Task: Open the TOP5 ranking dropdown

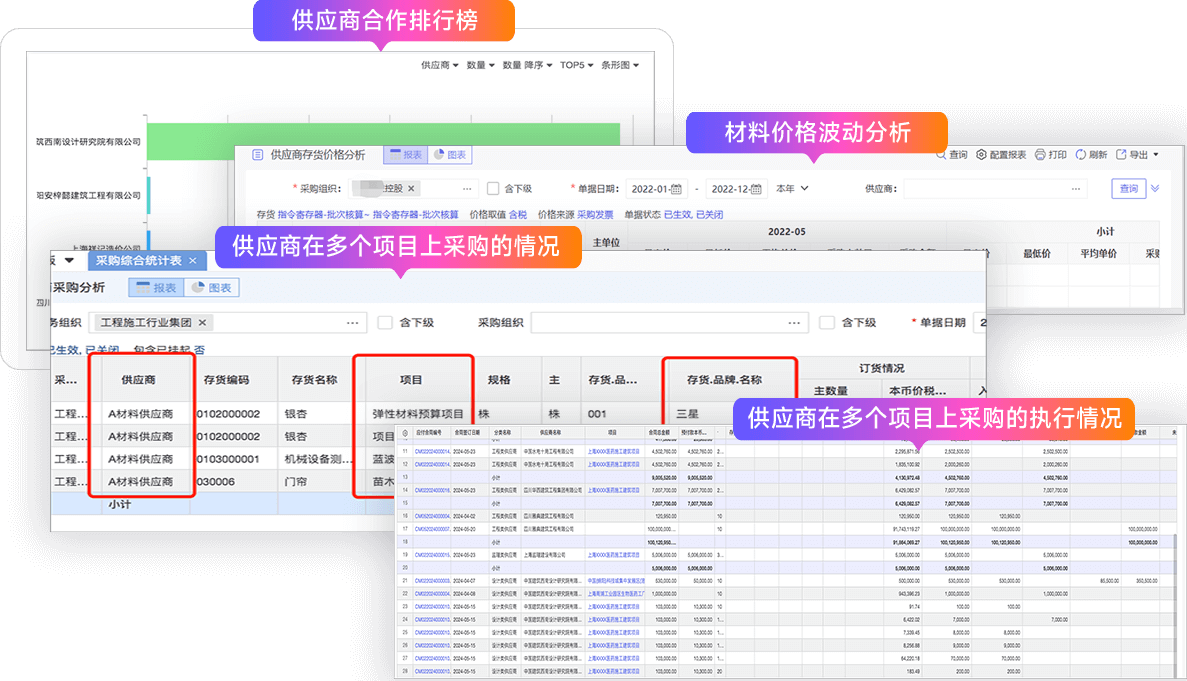Action: pos(575,65)
